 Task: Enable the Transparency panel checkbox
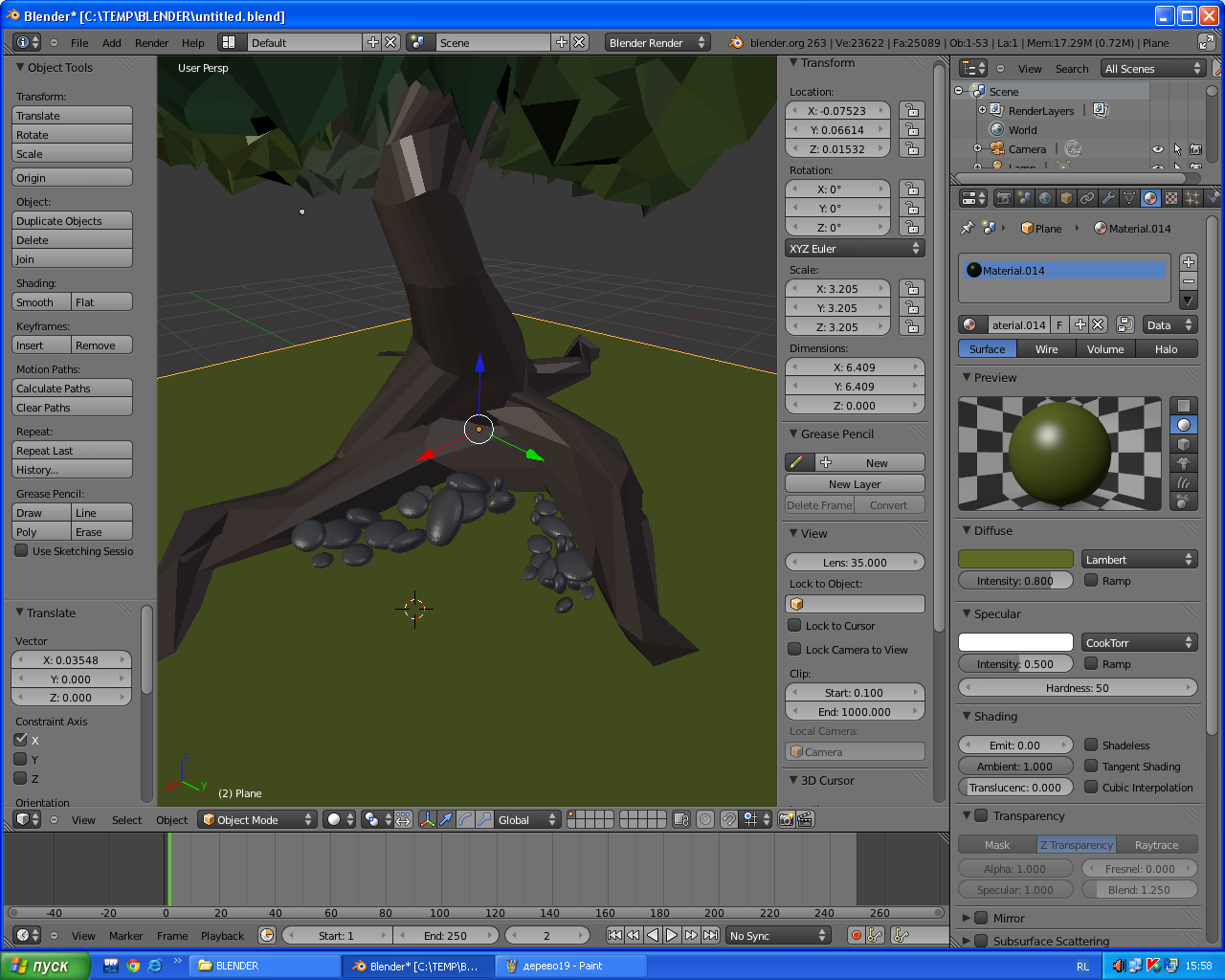coord(981,815)
